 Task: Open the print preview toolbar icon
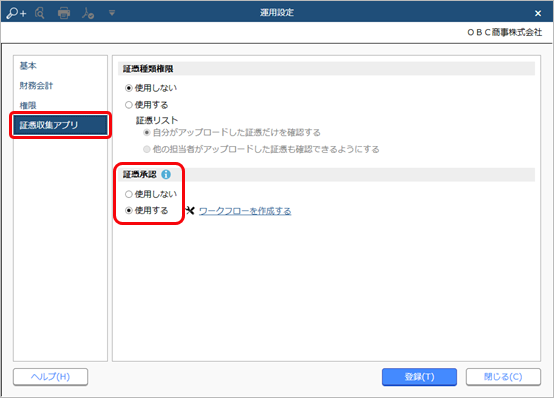click(40, 13)
